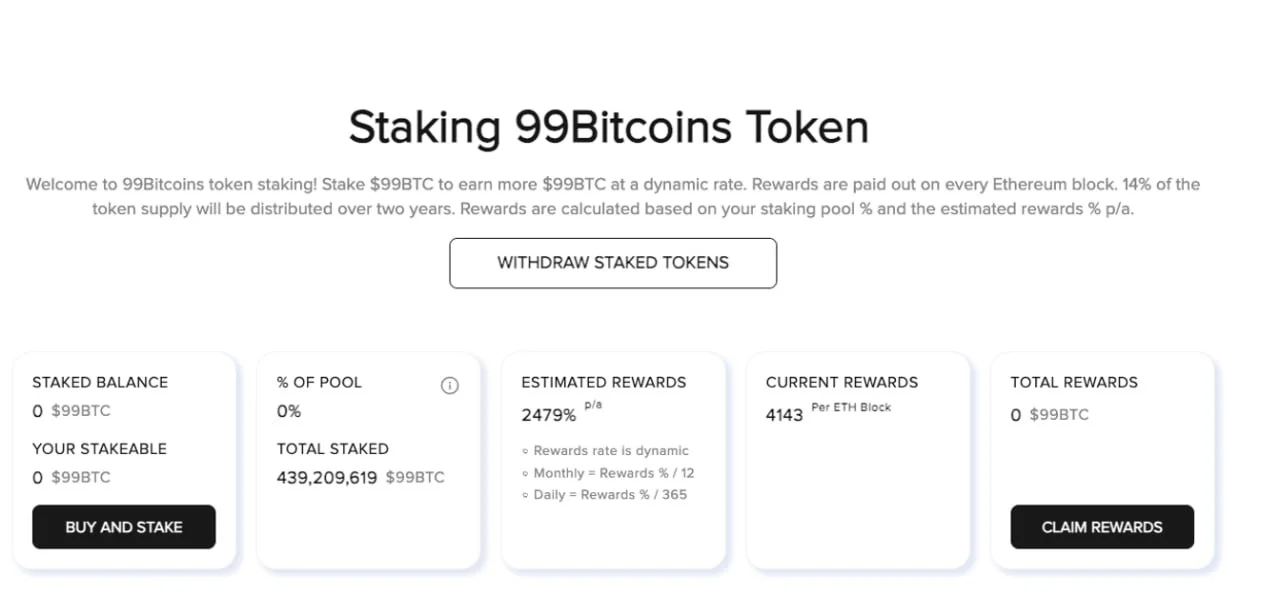
Task: Click the Total Rewards title
Action: (1074, 382)
